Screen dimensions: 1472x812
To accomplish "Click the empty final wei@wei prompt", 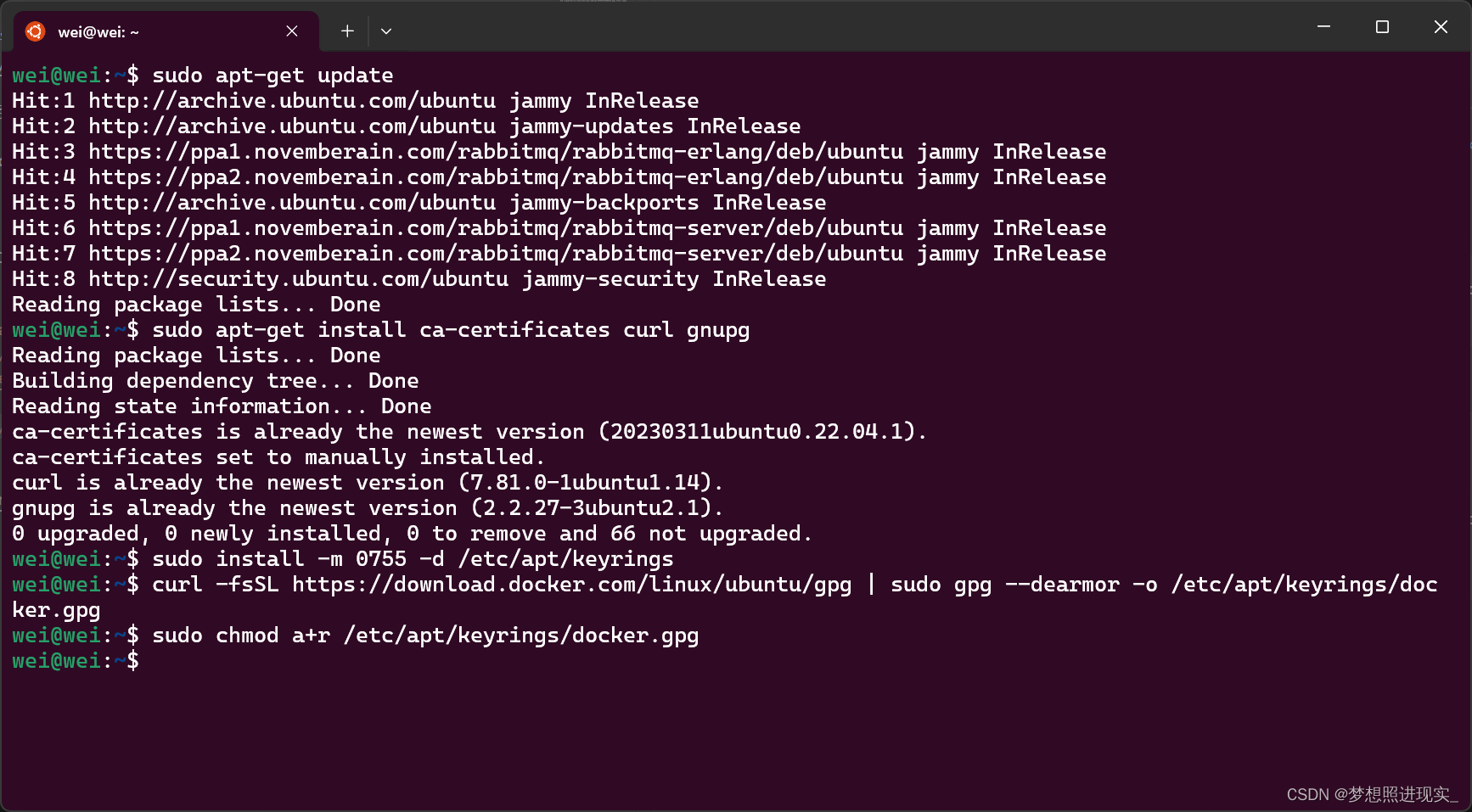I will [76, 661].
